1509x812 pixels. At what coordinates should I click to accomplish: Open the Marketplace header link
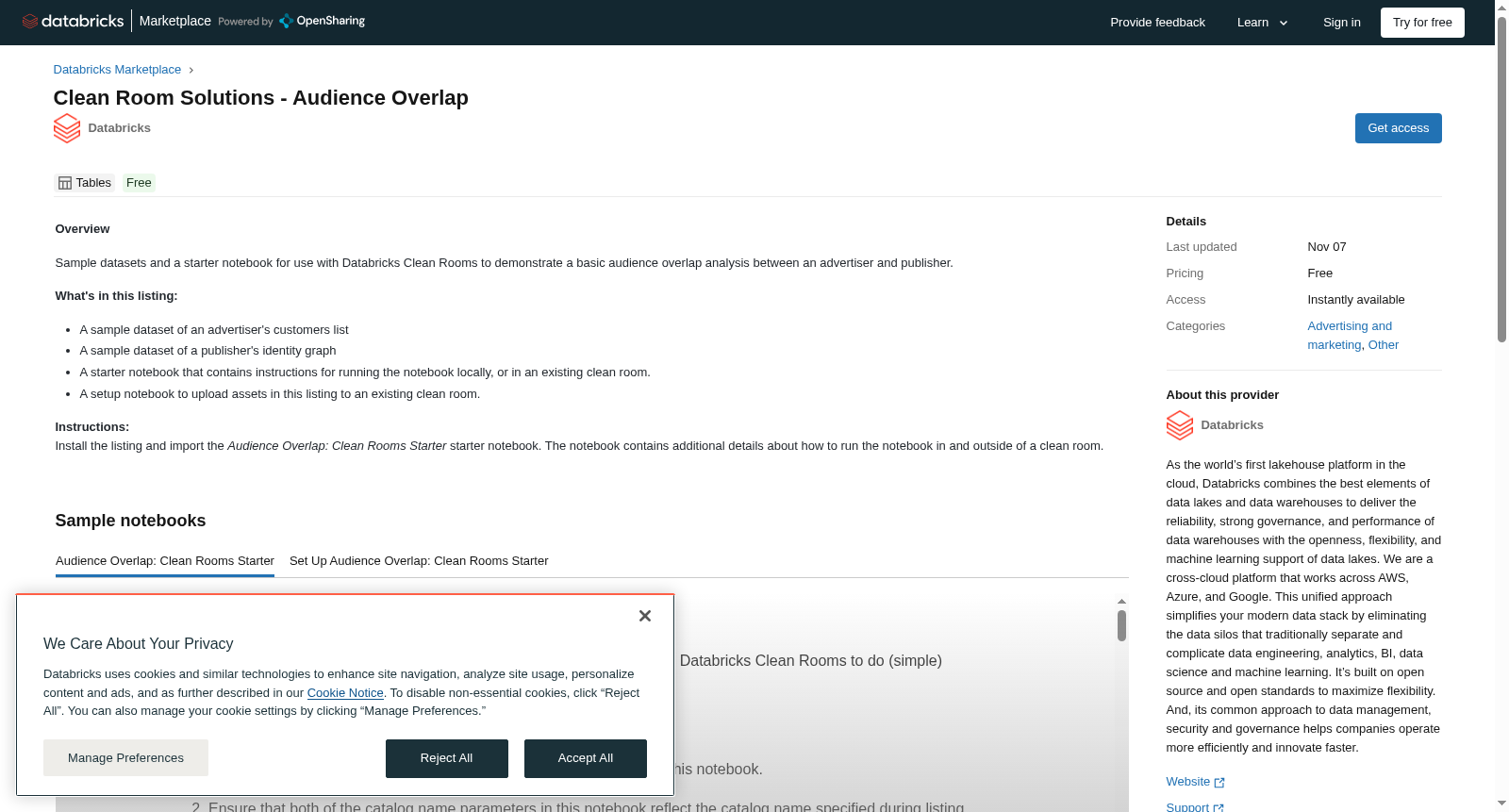coord(174,21)
